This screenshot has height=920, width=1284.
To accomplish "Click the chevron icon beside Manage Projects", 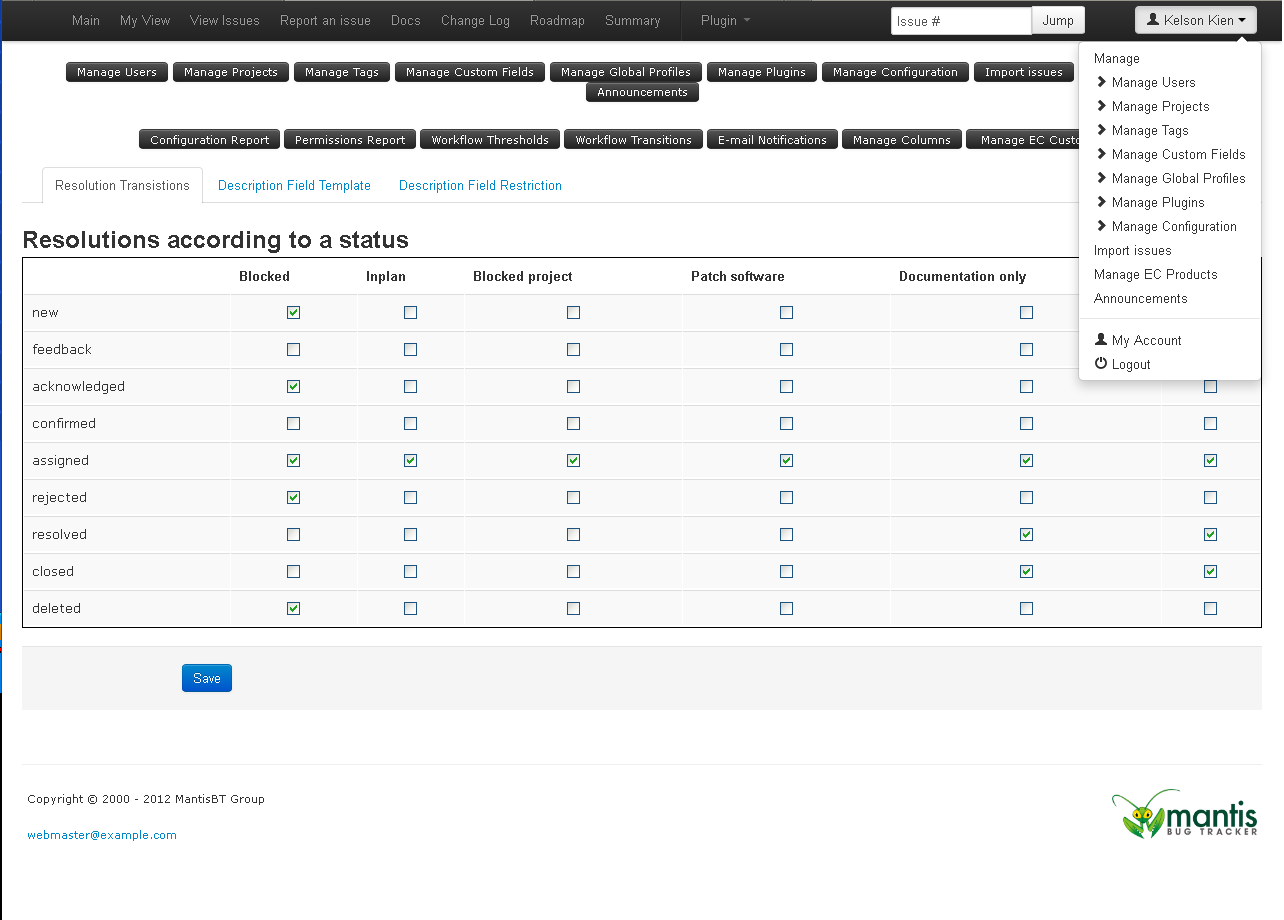I will (1102, 106).
